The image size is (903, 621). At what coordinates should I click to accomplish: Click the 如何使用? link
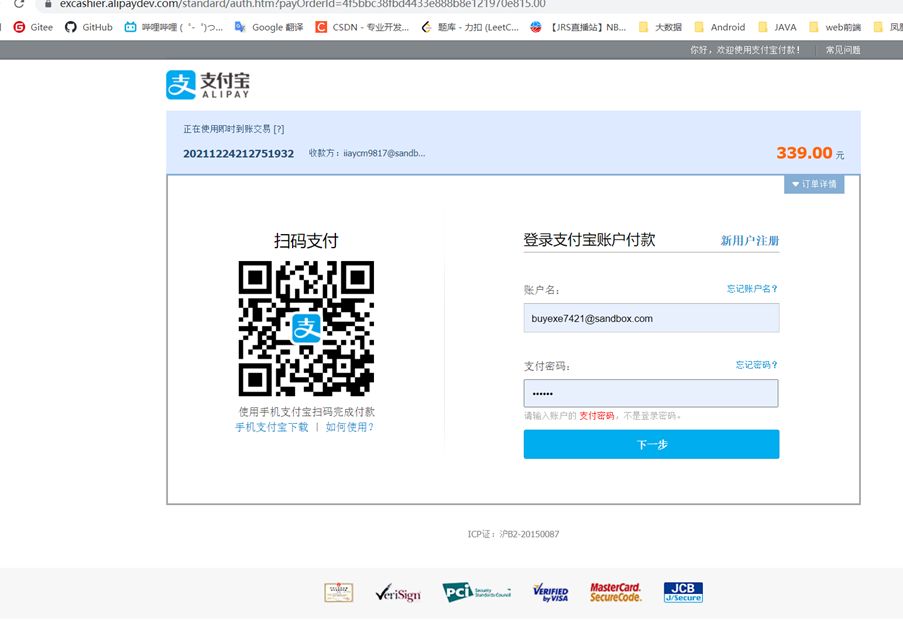(350, 427)
